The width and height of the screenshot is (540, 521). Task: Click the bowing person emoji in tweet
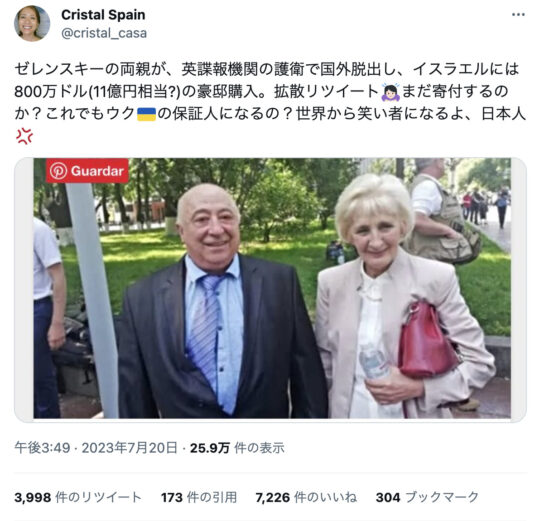pos(391,92)
